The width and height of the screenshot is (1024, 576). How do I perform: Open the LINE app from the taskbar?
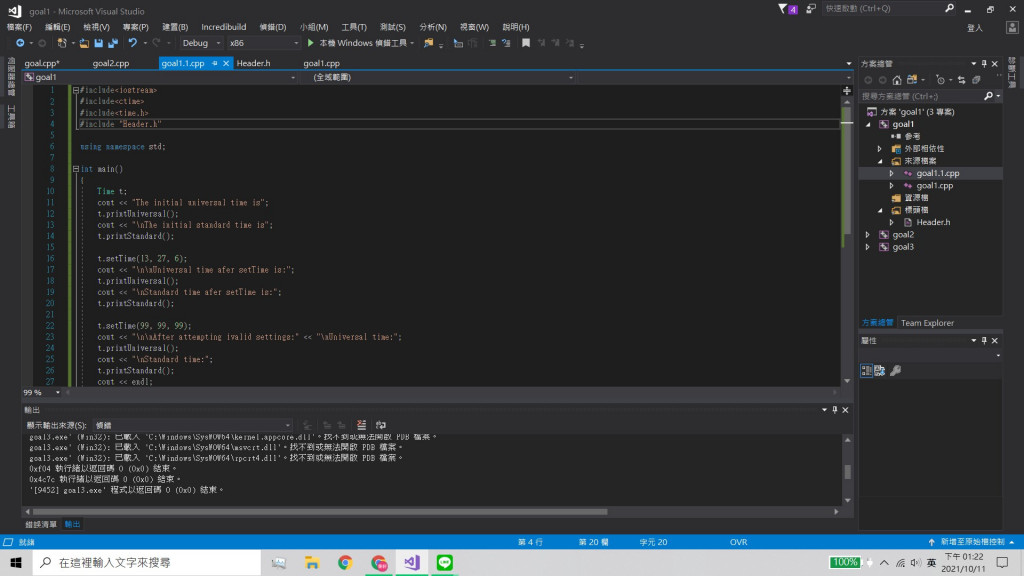click(x=445, y=562)
